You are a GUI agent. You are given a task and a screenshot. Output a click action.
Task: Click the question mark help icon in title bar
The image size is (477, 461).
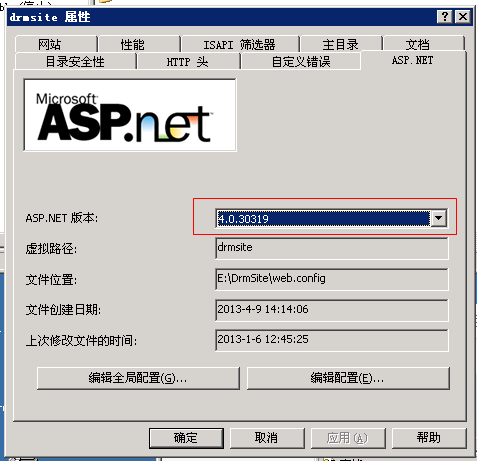445,16
